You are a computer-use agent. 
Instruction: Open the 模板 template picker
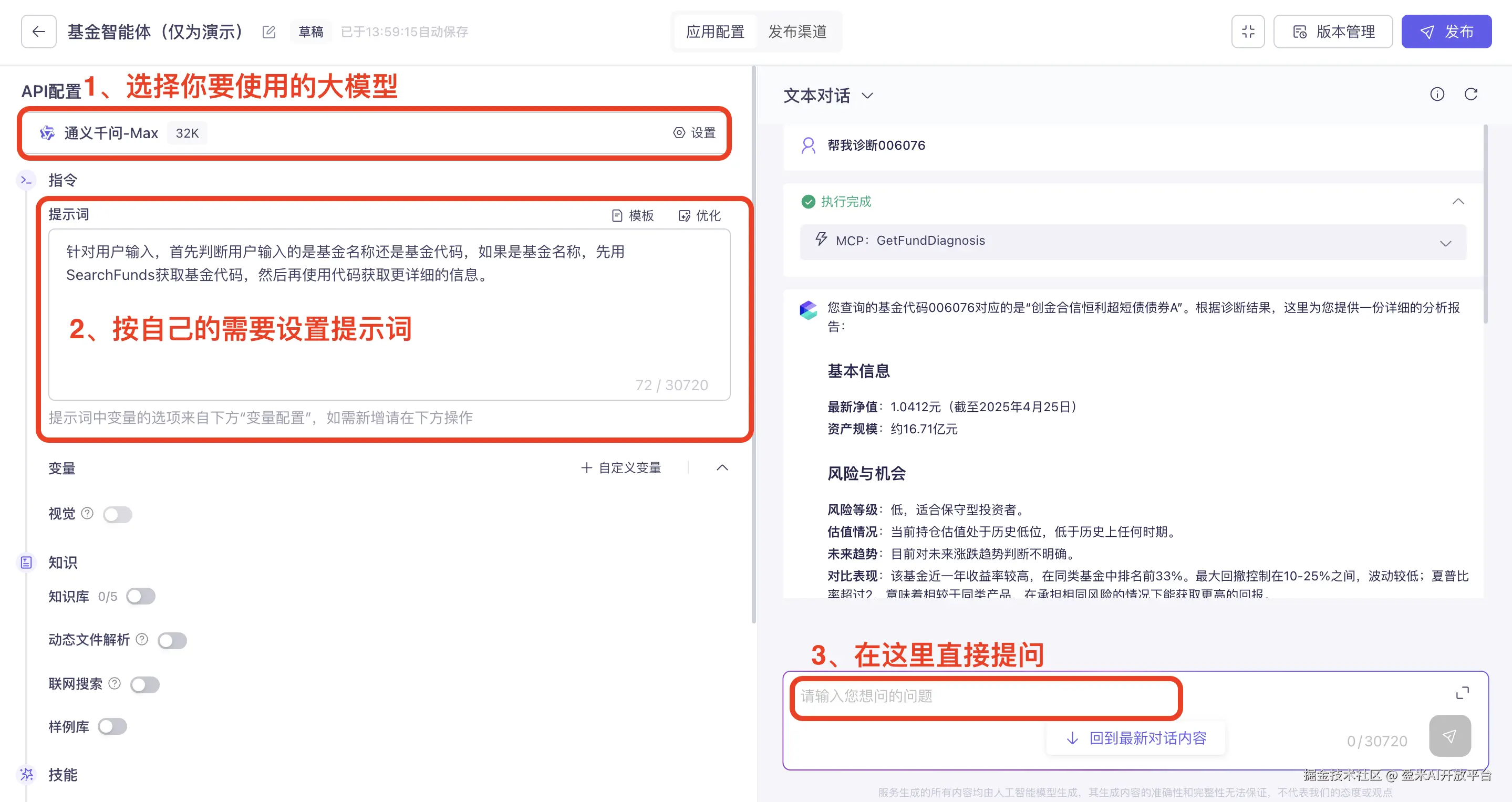[x=633, y=216]
